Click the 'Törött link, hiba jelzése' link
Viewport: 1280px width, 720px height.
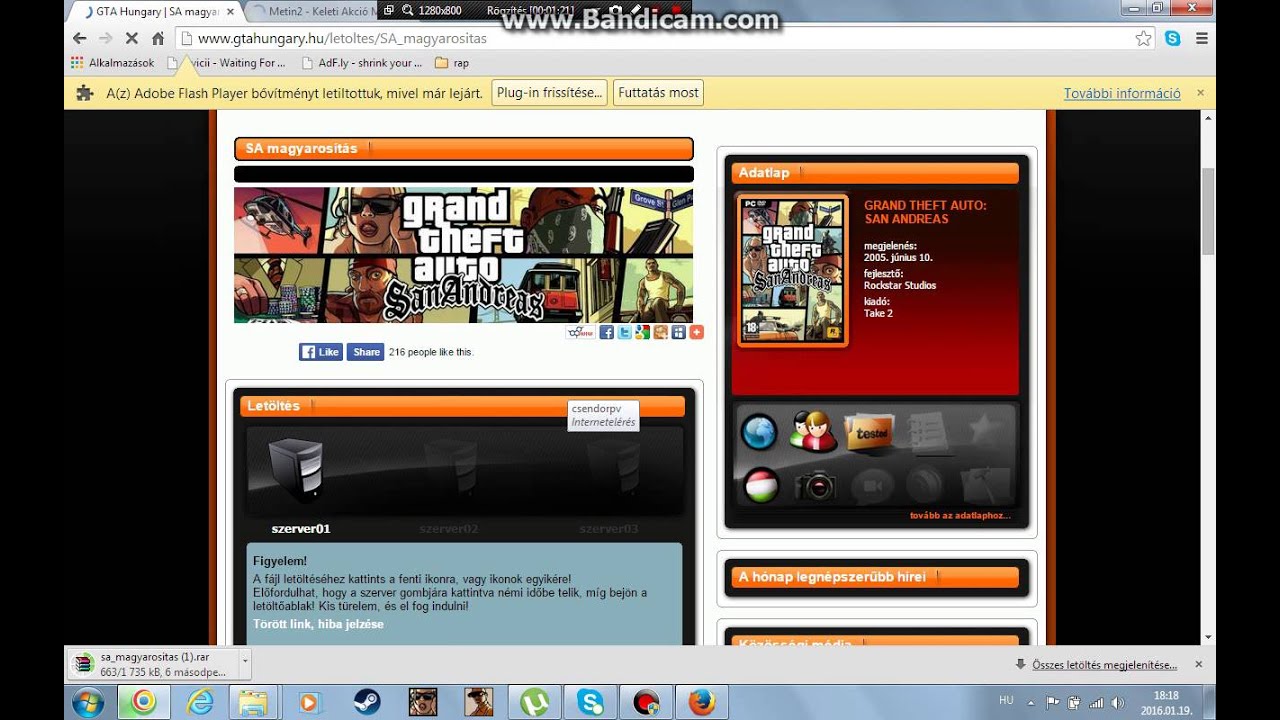pos(318,624)
